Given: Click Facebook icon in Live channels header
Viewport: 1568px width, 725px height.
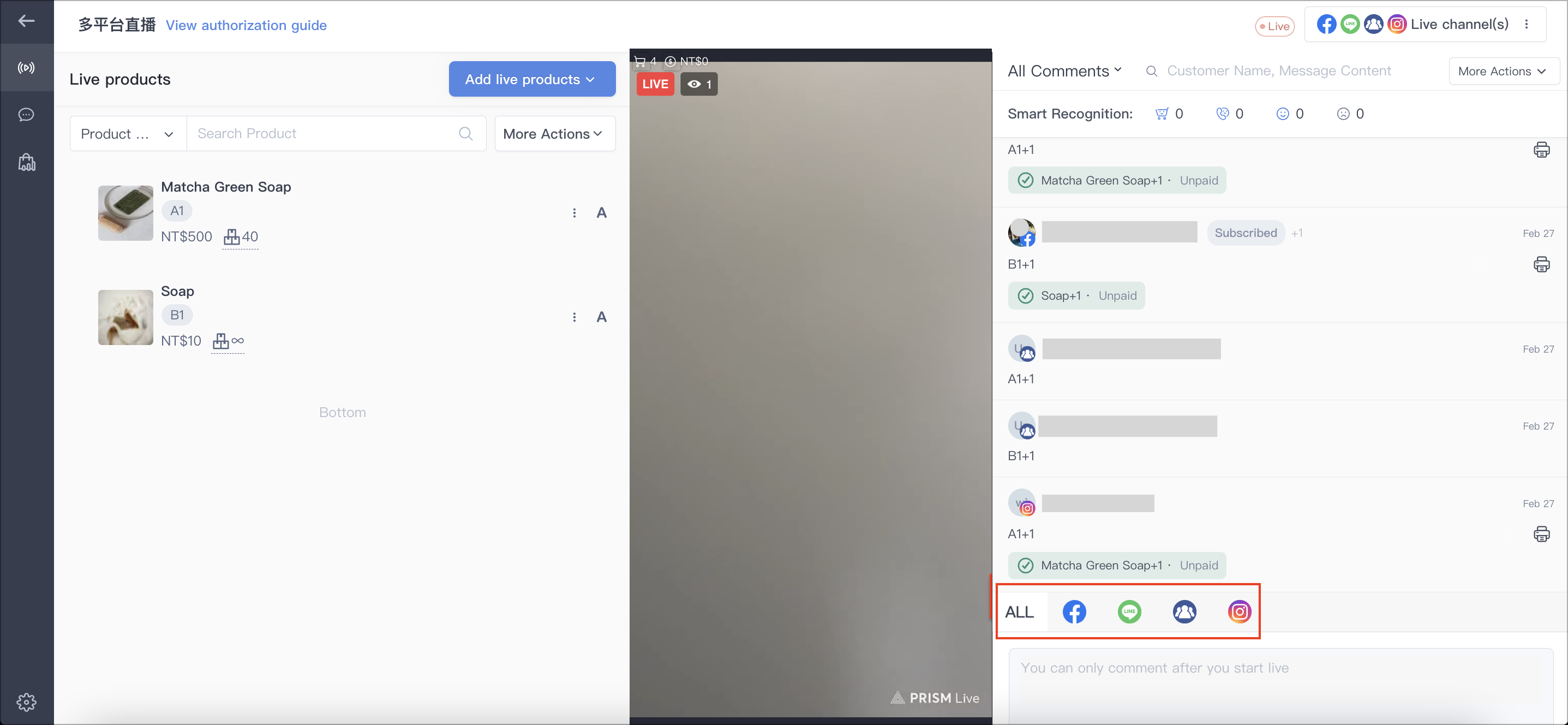Looking at the screenshot, I should [x=1326, y=25].
